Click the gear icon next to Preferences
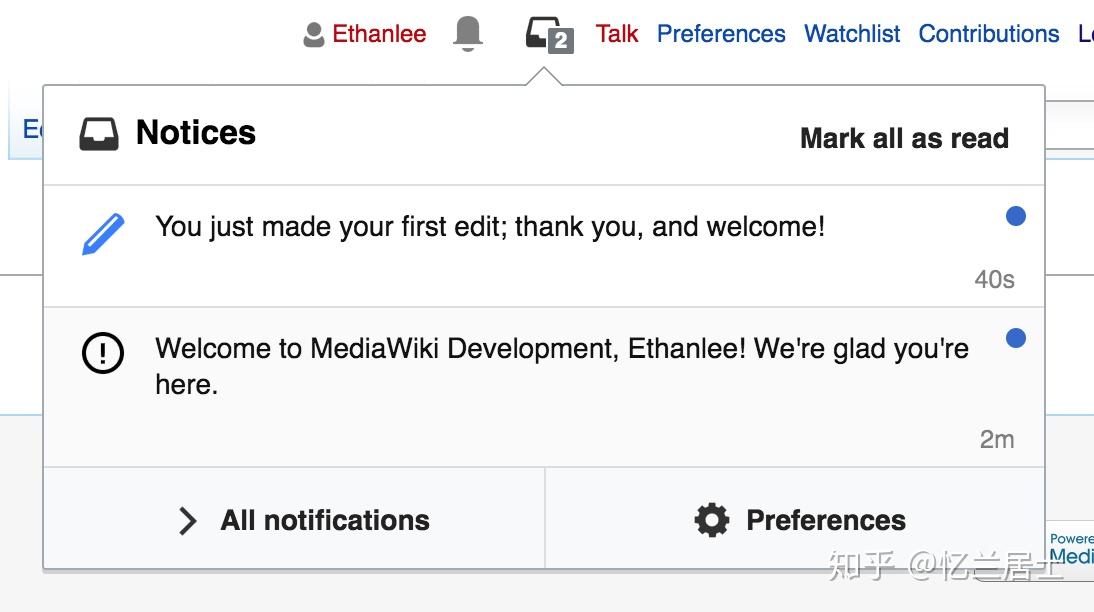The image size is (1094, 612). (712, 520)
